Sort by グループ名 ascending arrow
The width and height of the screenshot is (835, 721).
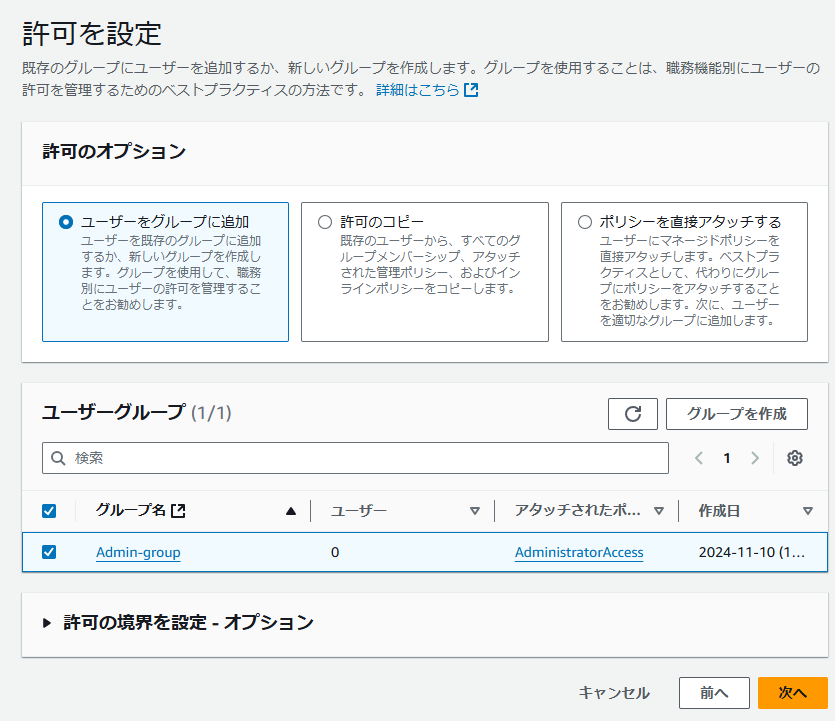click(291, 511)
